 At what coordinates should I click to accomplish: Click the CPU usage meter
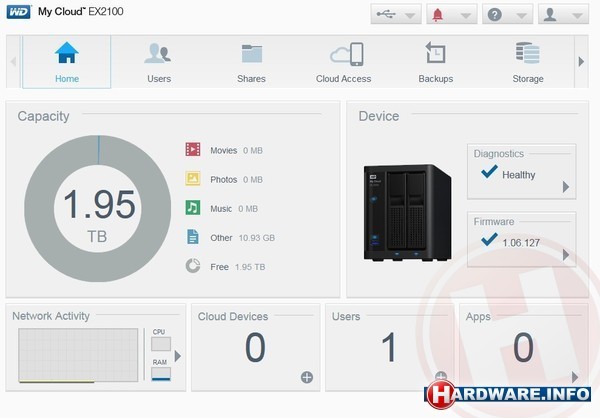161,344
